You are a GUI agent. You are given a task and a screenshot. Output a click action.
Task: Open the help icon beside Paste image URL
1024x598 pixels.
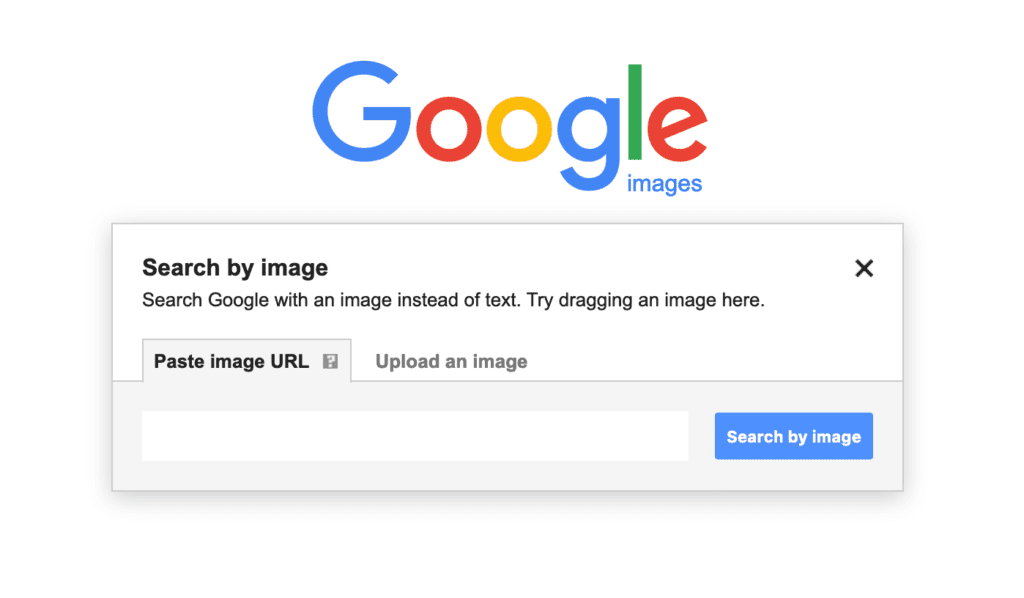(330, 362)
